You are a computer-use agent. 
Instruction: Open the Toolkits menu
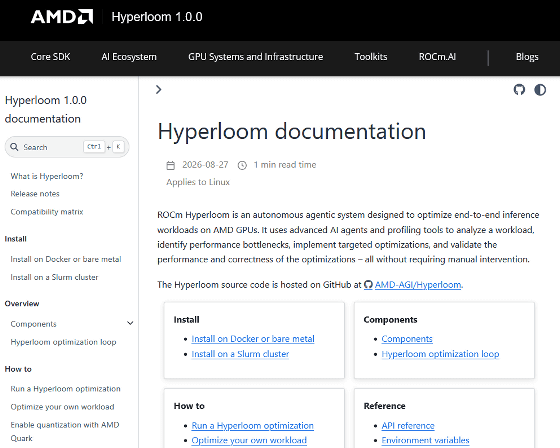click(371, 57)
